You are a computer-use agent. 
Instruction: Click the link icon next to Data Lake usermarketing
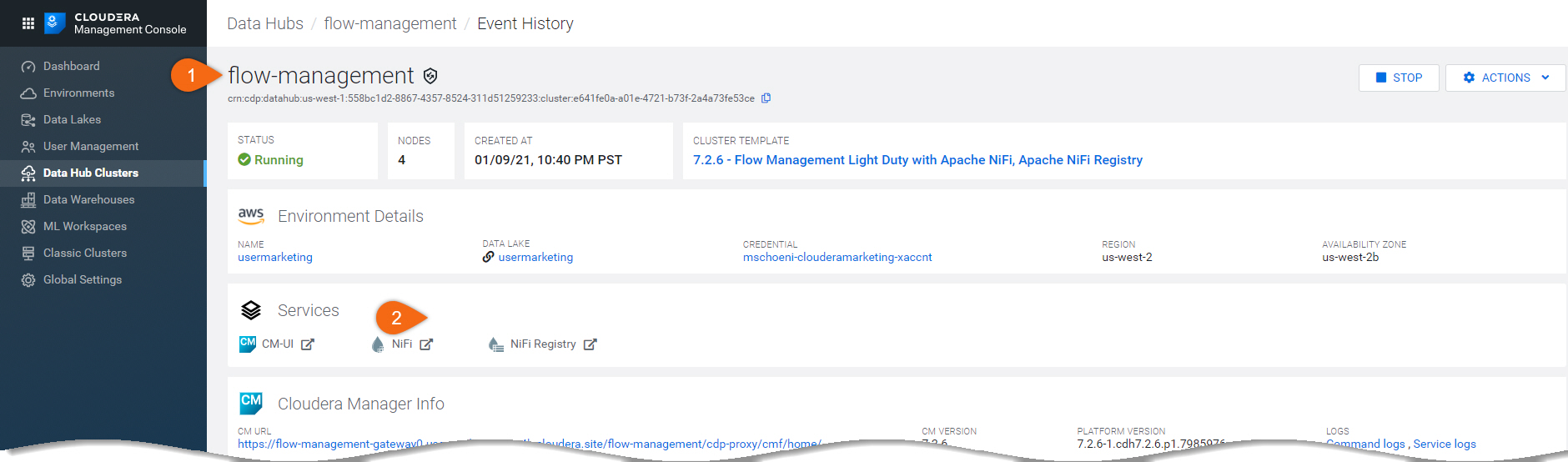click(x=489, y=257)
